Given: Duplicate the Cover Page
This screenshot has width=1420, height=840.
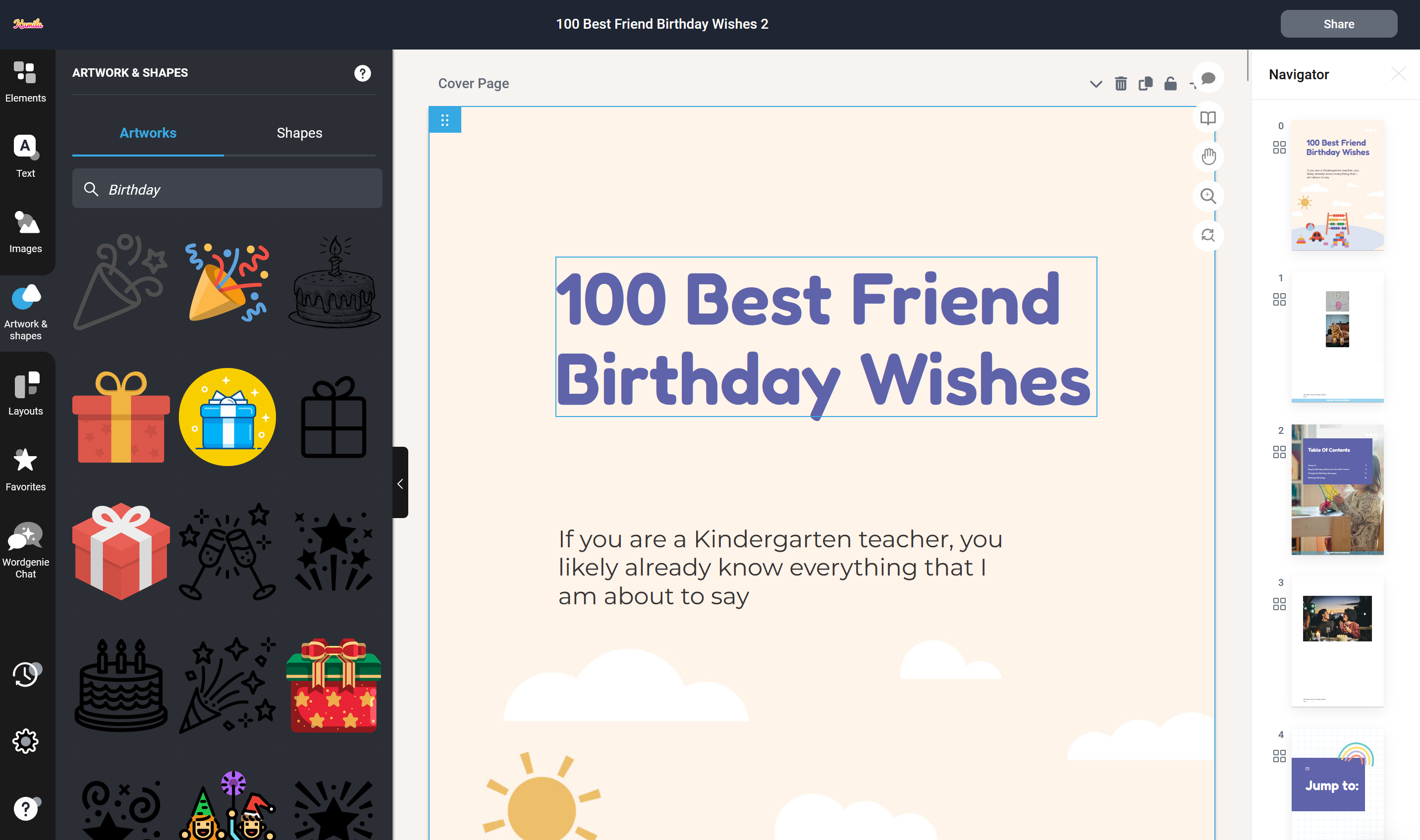Looking at the screenshot, I should pos(1146,84).
